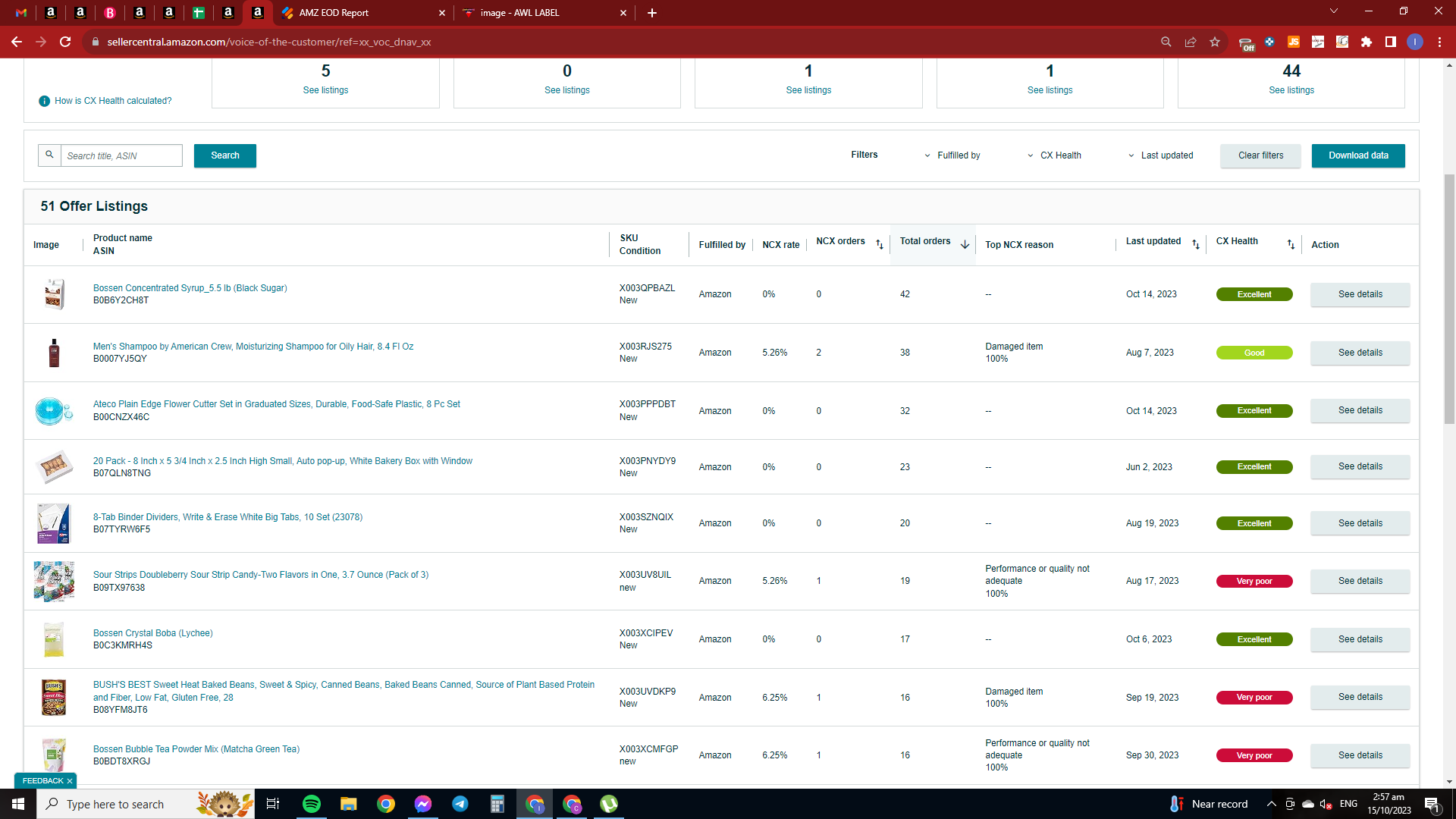See details for Sour Strips Doubleberry candy
Viewport: 1456px width, 819px height.
(1360, 581)
